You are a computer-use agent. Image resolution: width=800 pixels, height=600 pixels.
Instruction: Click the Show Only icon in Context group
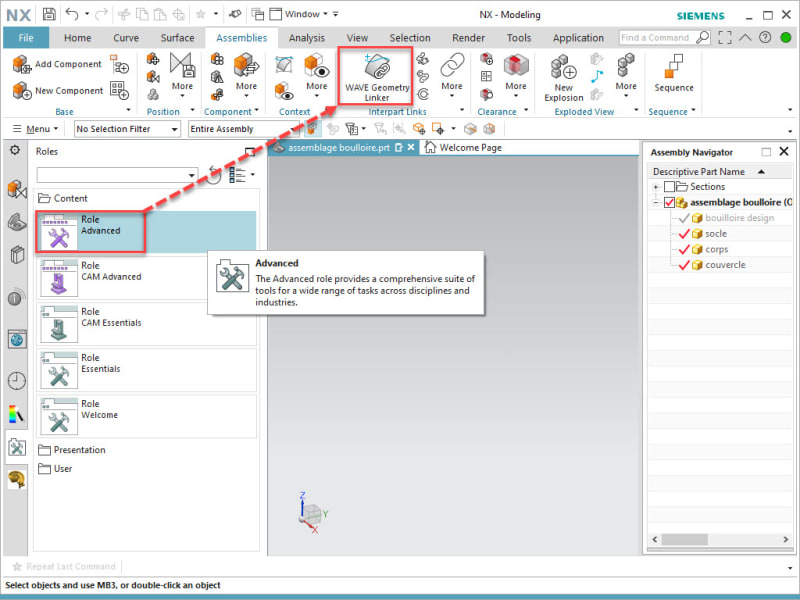click(284, 92)
